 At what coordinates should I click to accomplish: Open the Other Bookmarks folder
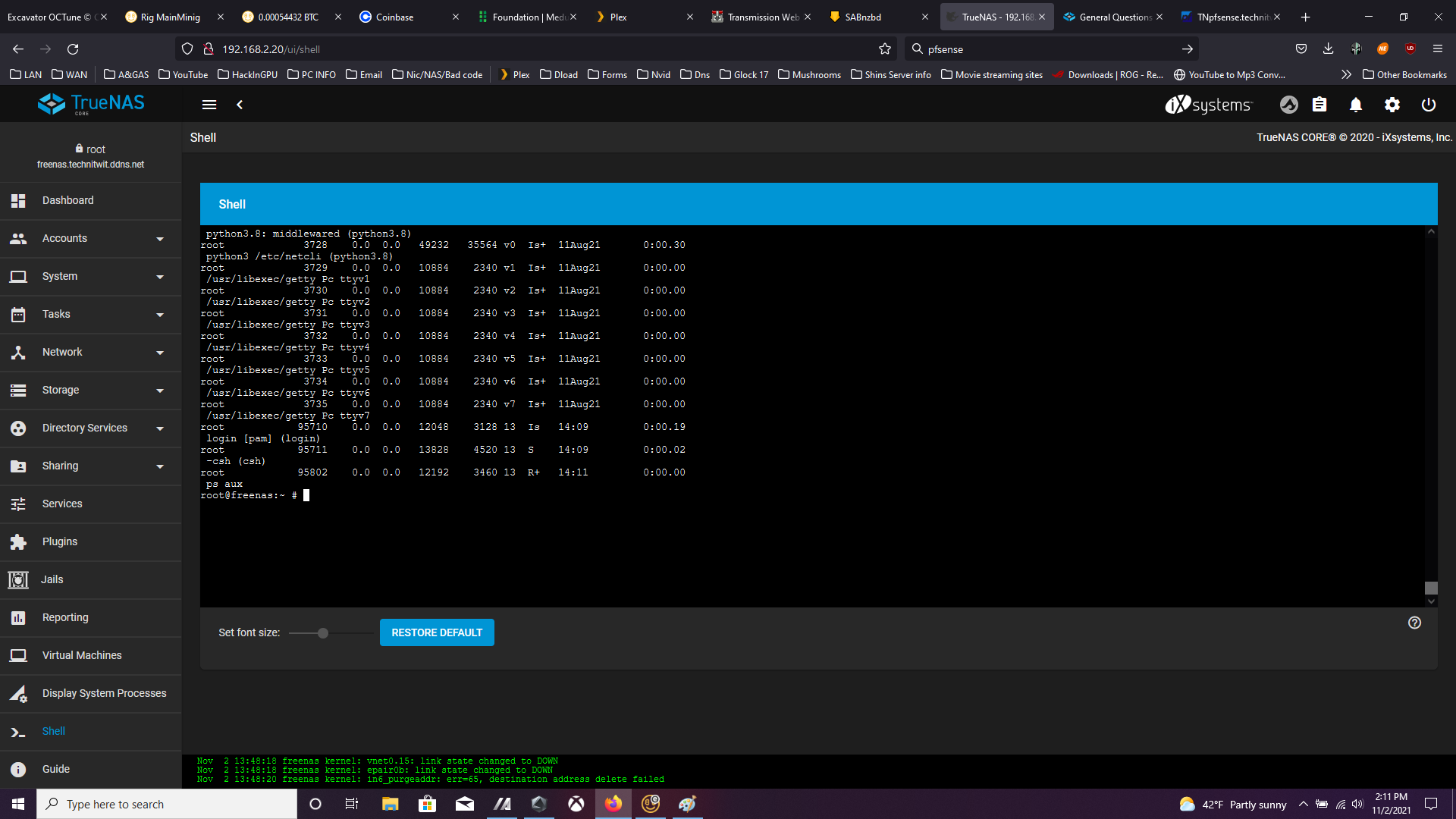point(1404,74)
